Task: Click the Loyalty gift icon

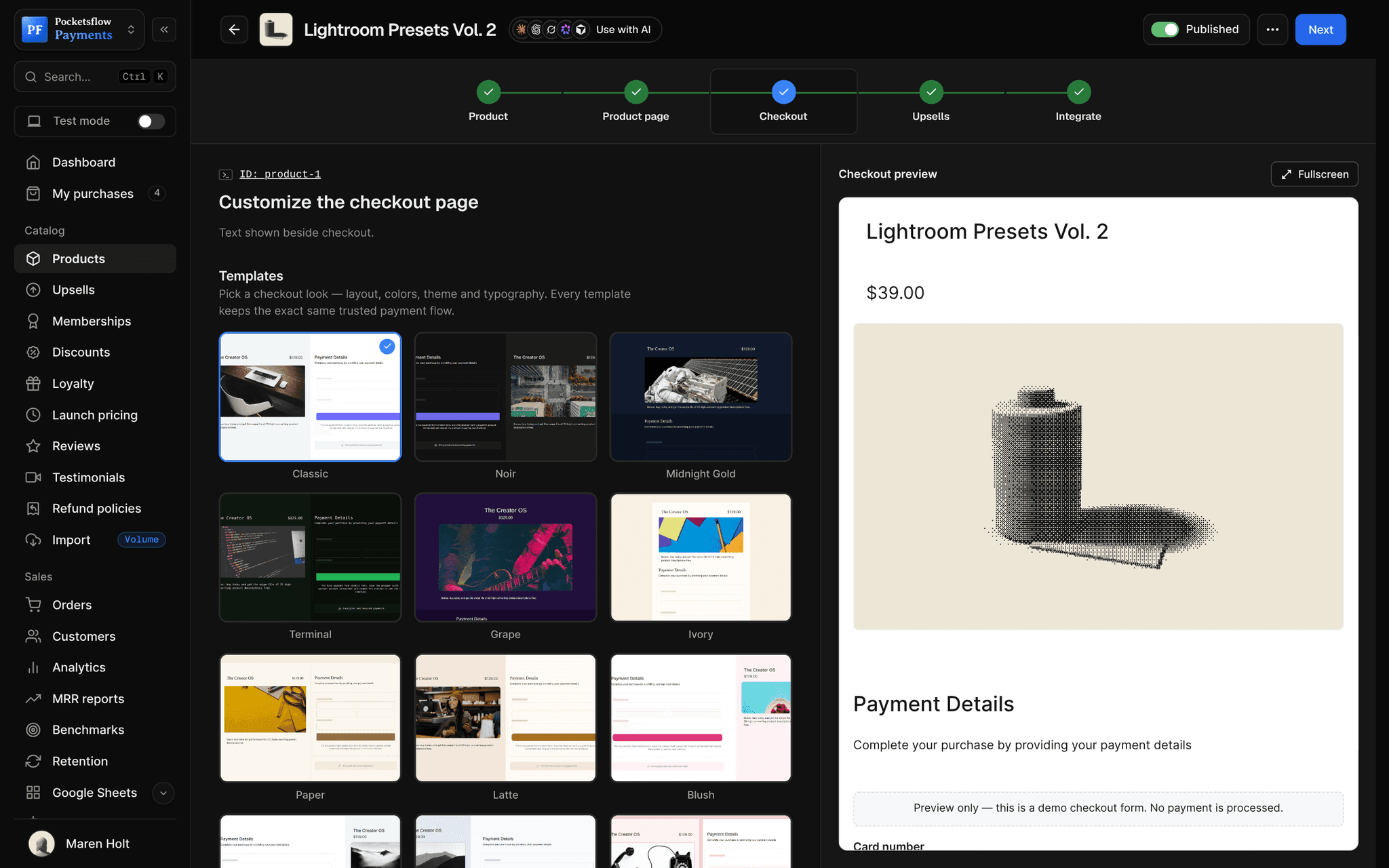Action: 33,383
